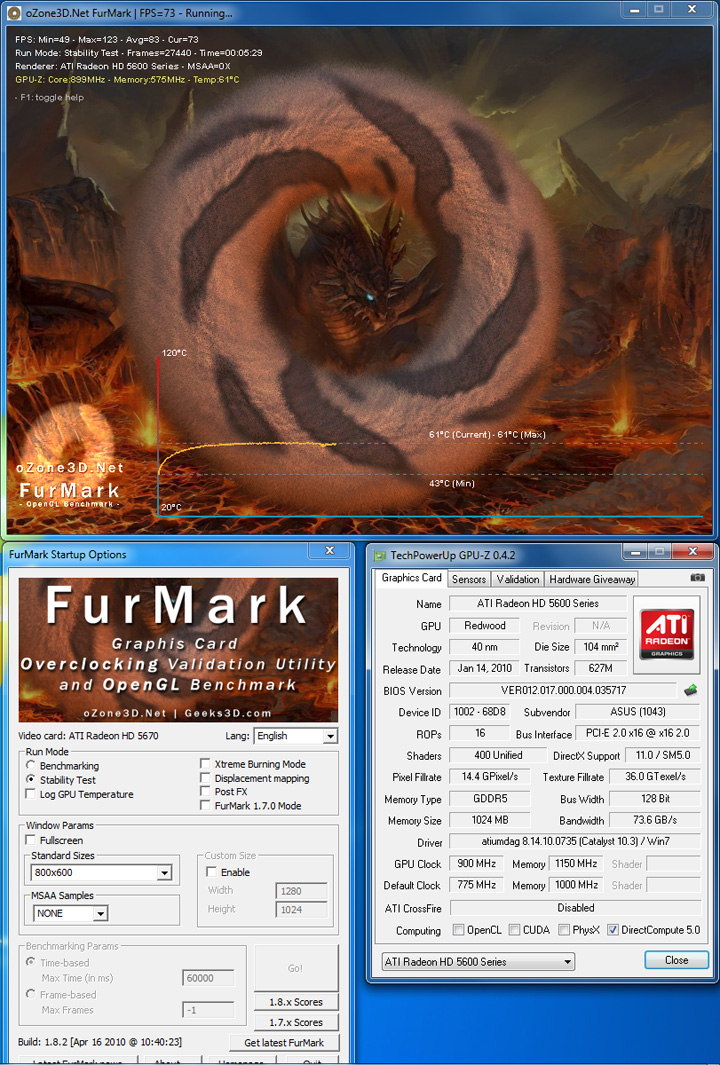Enable Log GPU Temperature
This screenshot has width=720, height=1065.
31,794
